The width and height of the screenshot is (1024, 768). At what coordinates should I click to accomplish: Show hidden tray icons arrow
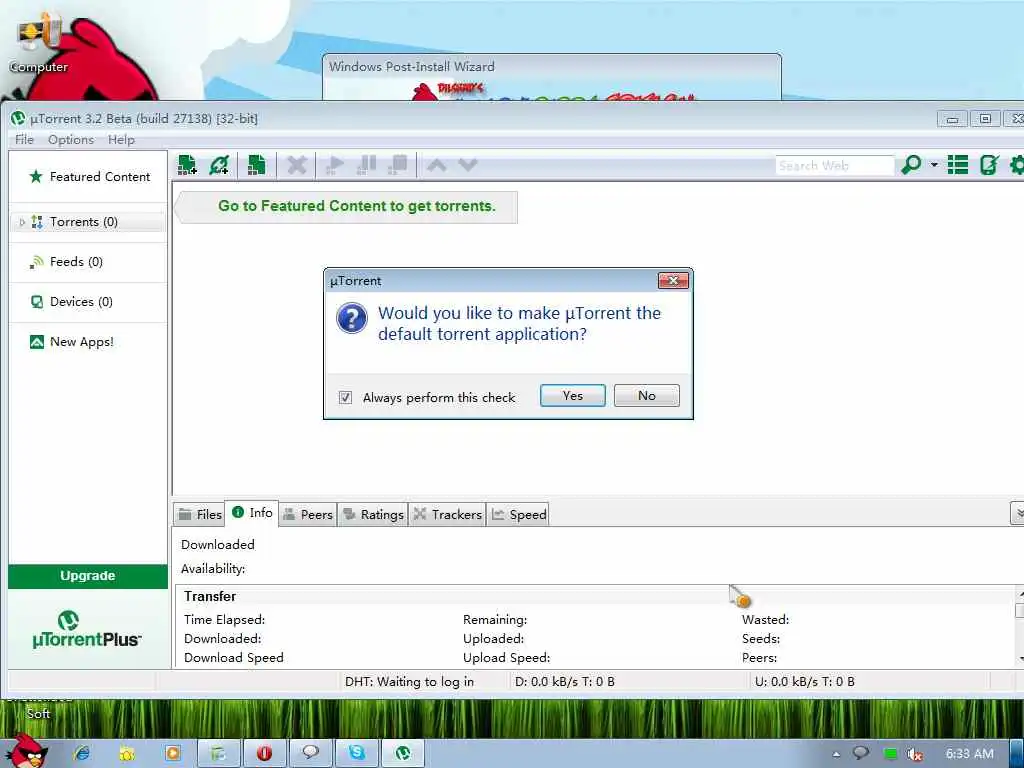point(836,754)
